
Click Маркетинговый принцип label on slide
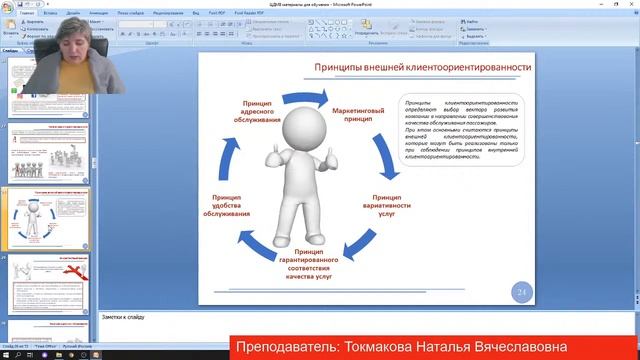coord(358,115)
